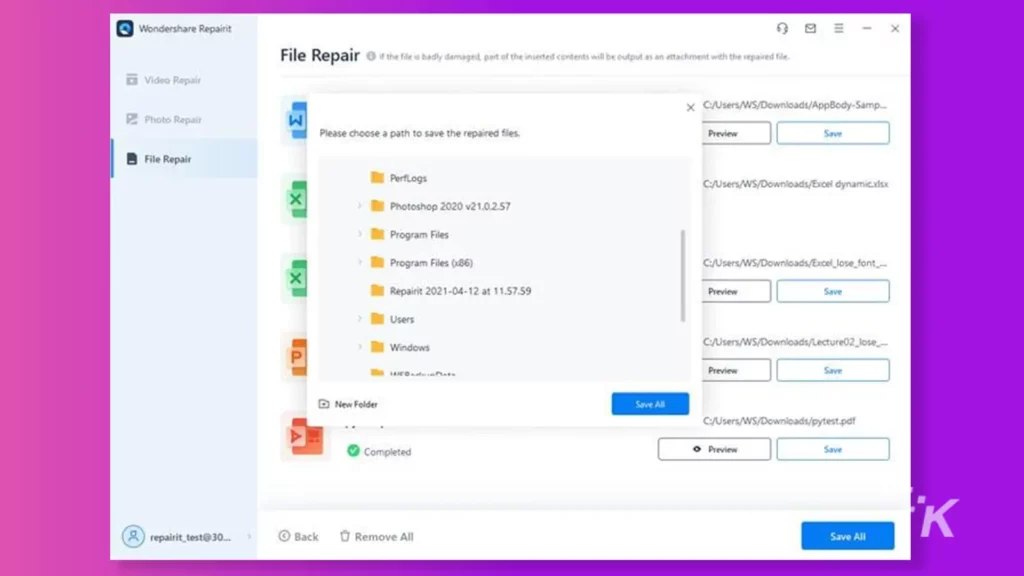Save the Lecture02_lose file

(833, 370)
